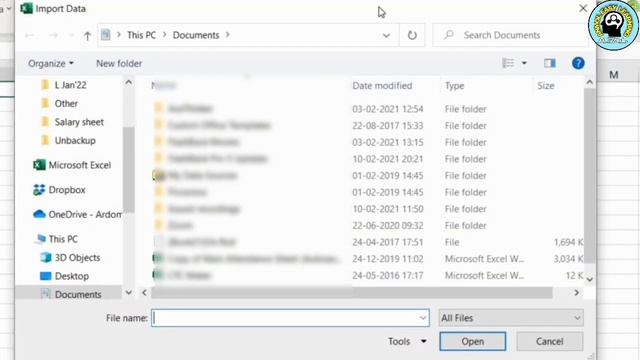Select This PC in address breadcrumb
640x360 pixels.
point(141,35)
